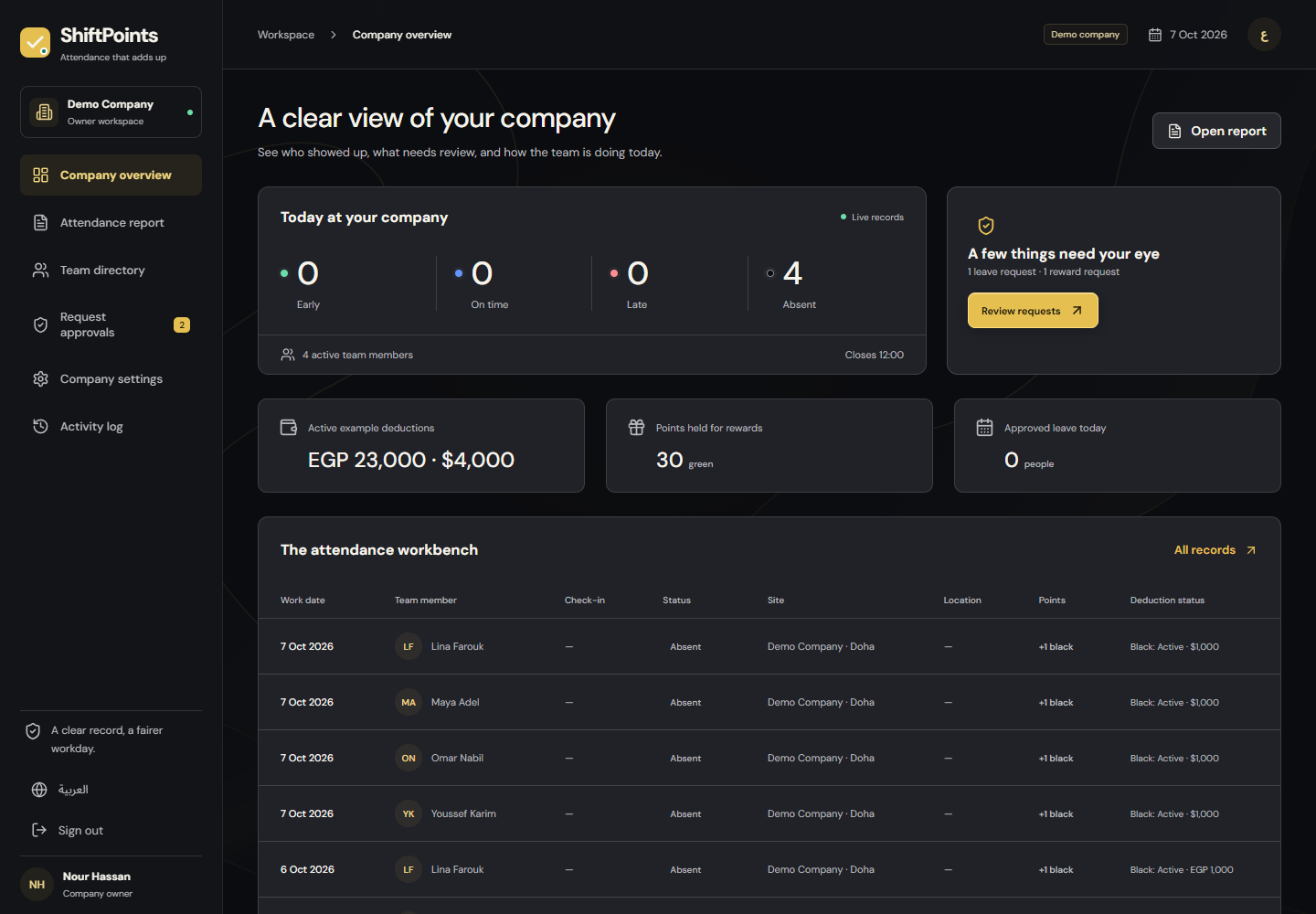View the Activity log

[x=111, y=426]
